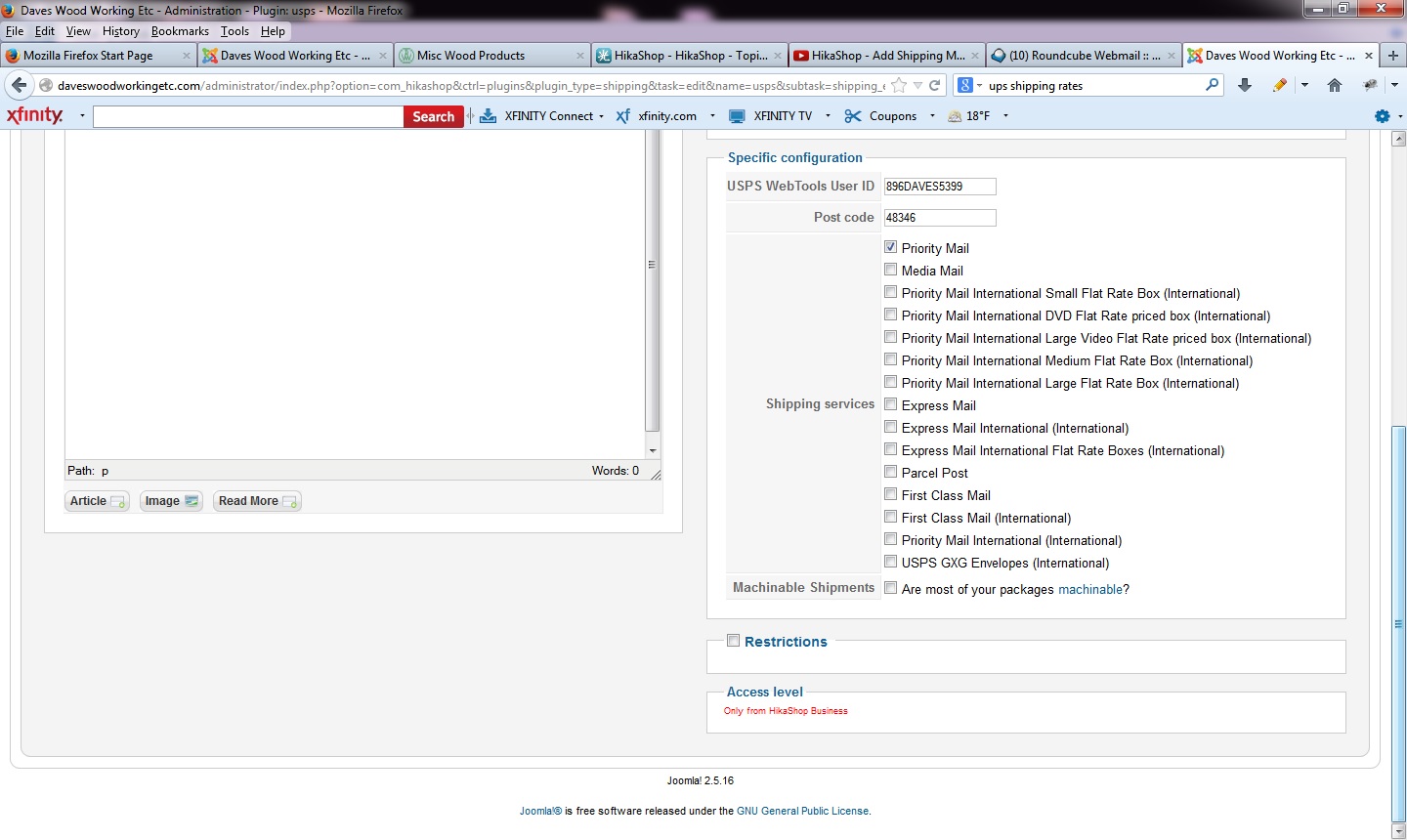The height and width of the screenshot is (840, 1407).
Task: Open dropdown beside highlighter icon
Action: click(x=1304, y=86)
